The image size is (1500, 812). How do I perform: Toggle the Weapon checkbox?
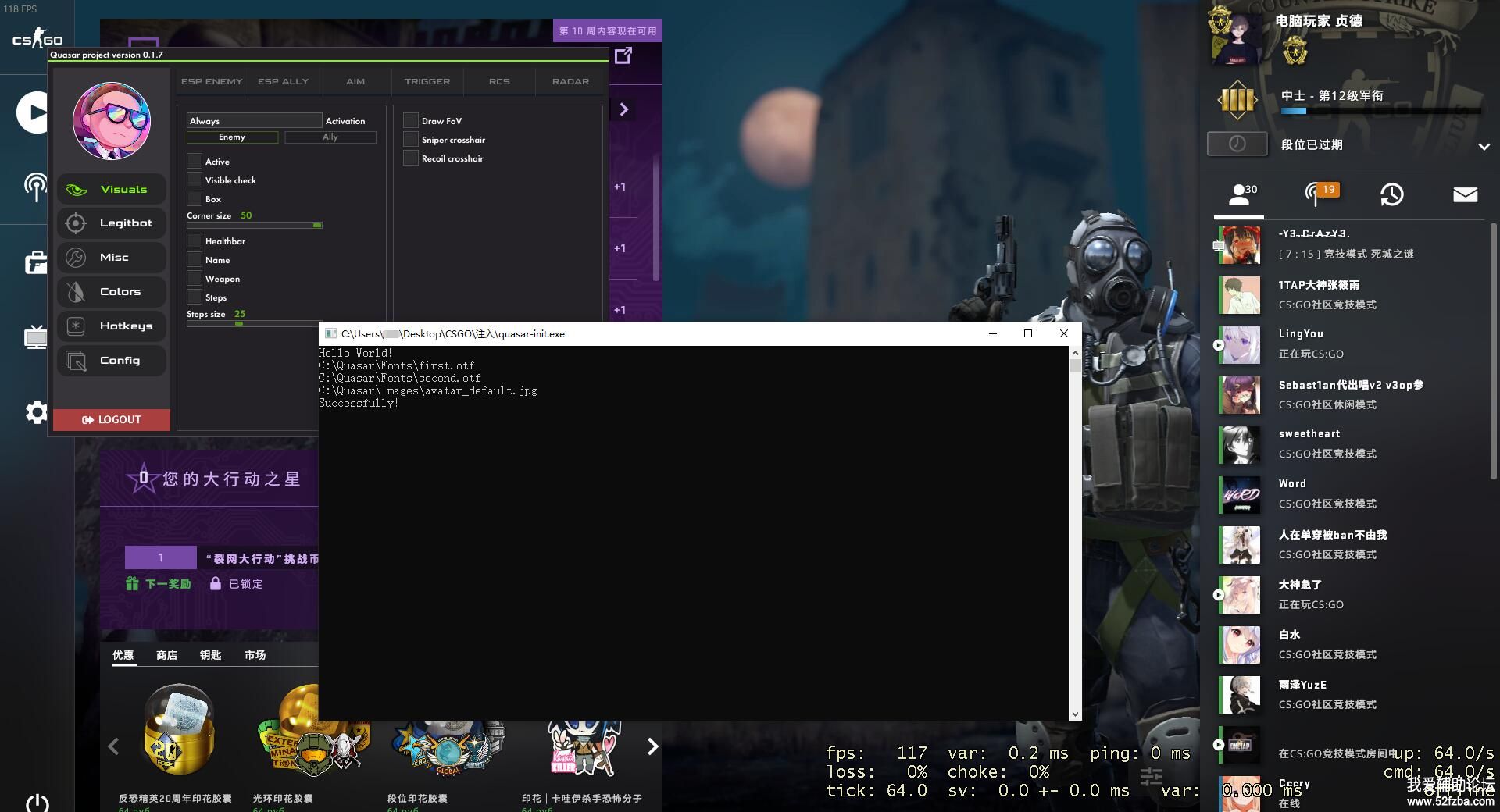click(x=195, y=278)
